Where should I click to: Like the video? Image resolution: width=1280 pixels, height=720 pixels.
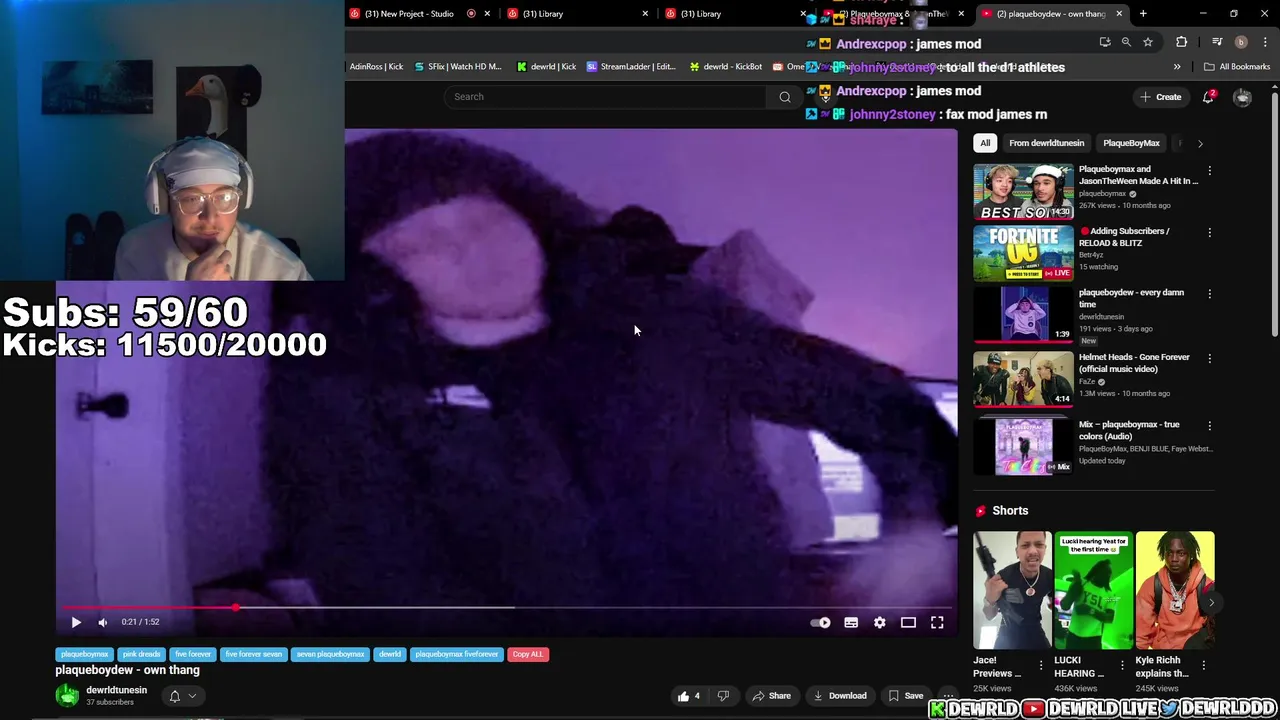pyautogui.click(x=689, y=696)
